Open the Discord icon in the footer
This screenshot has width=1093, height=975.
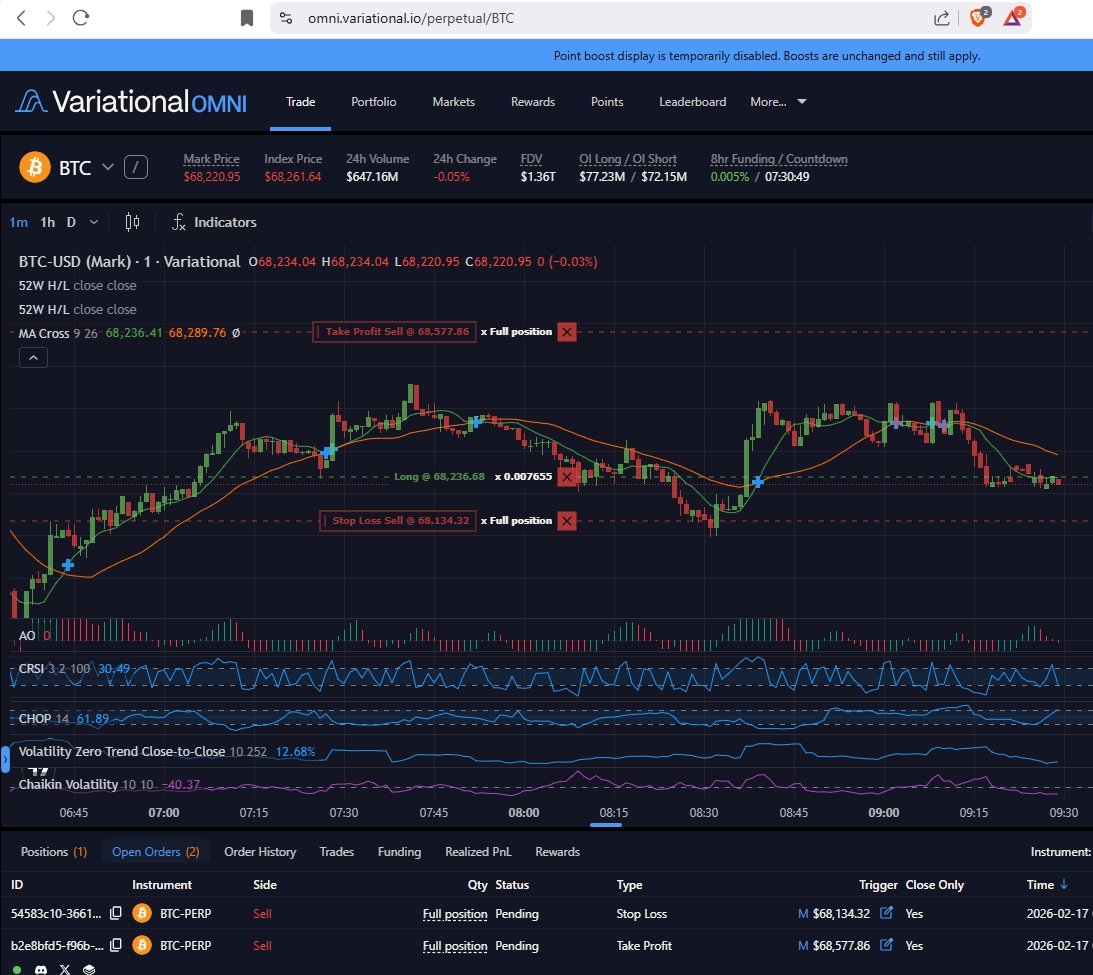click(x=41, y=969)
